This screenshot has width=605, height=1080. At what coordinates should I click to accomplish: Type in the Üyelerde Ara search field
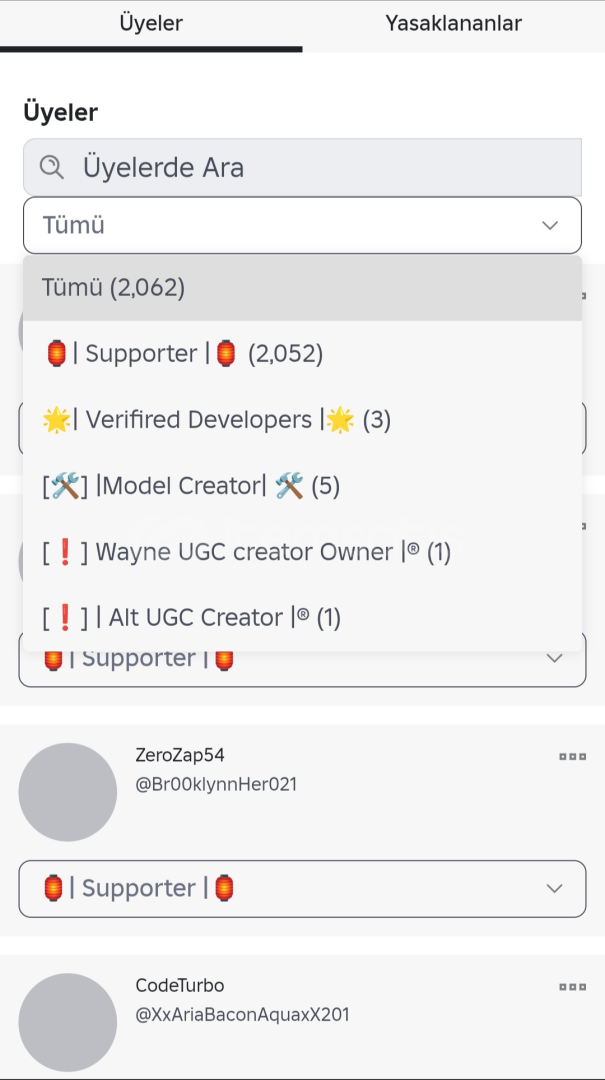click(x=320, y=167)
